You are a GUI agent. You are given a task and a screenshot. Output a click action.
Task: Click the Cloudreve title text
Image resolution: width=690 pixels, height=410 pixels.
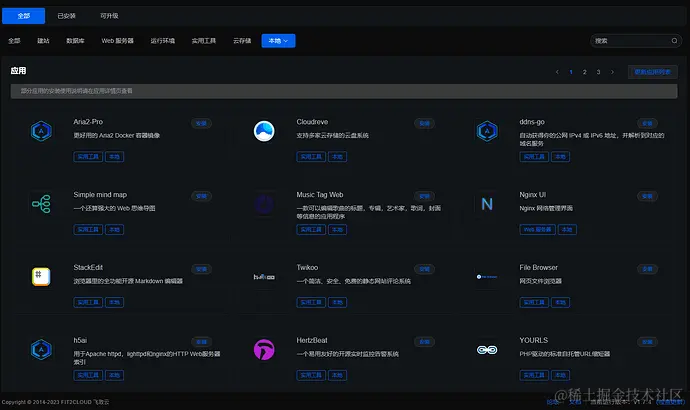pos(312,122)
